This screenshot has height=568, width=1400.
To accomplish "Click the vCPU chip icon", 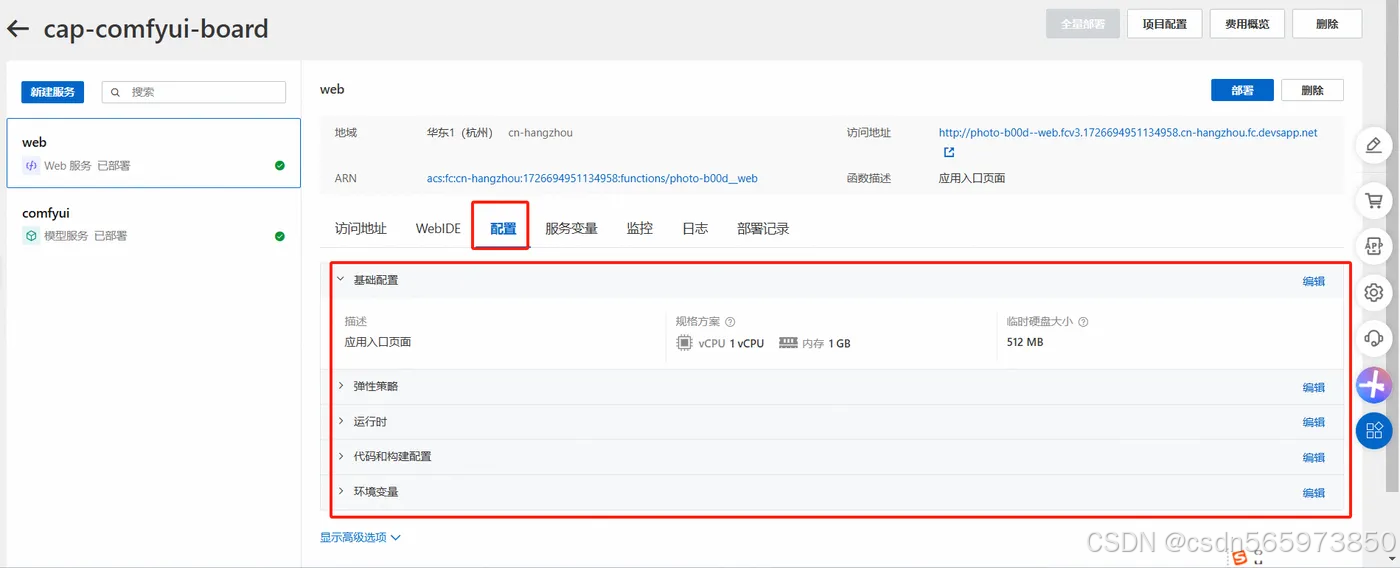I will [x=684, y=343].
